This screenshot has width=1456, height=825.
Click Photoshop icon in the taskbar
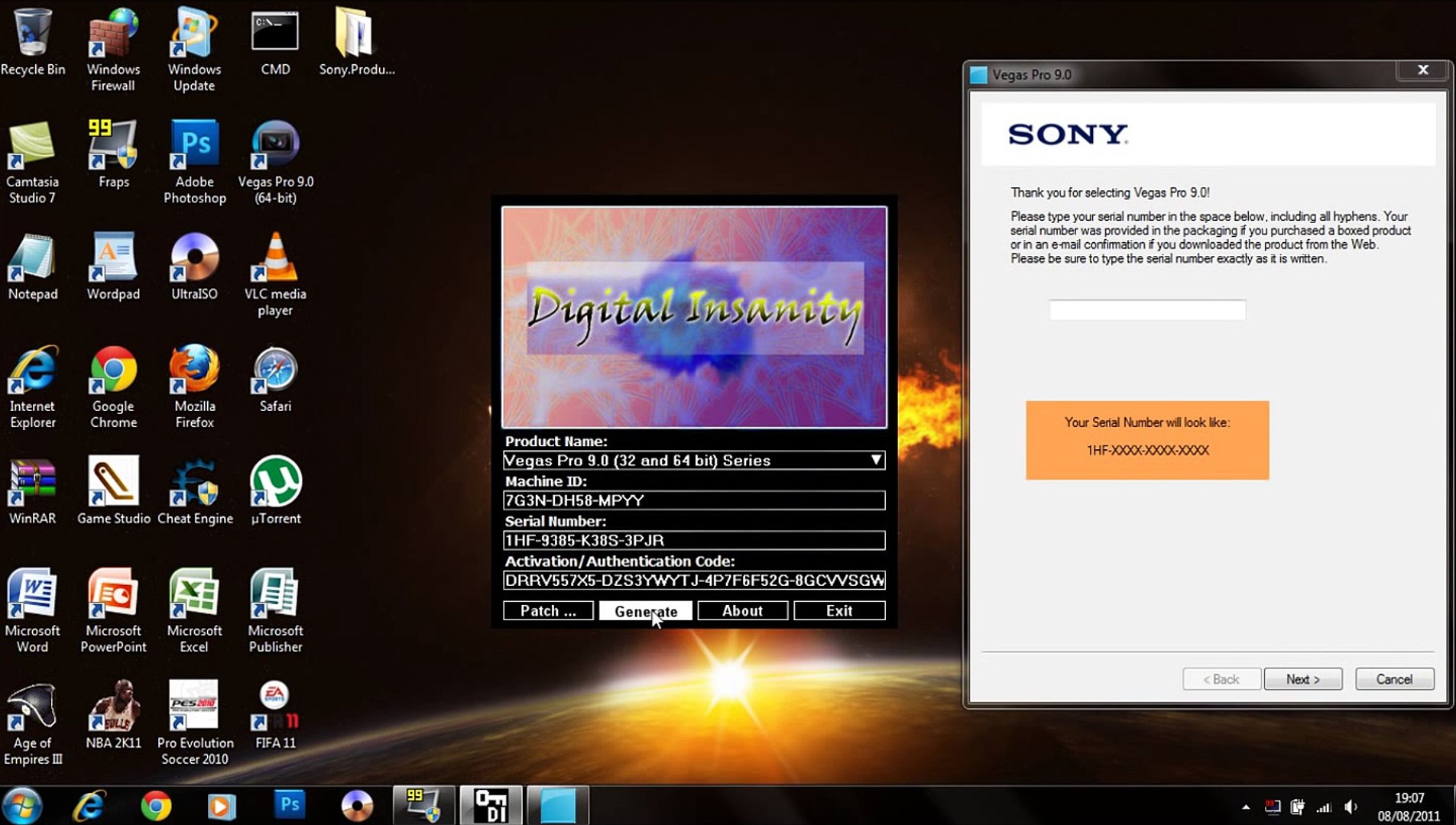point(289,805)
